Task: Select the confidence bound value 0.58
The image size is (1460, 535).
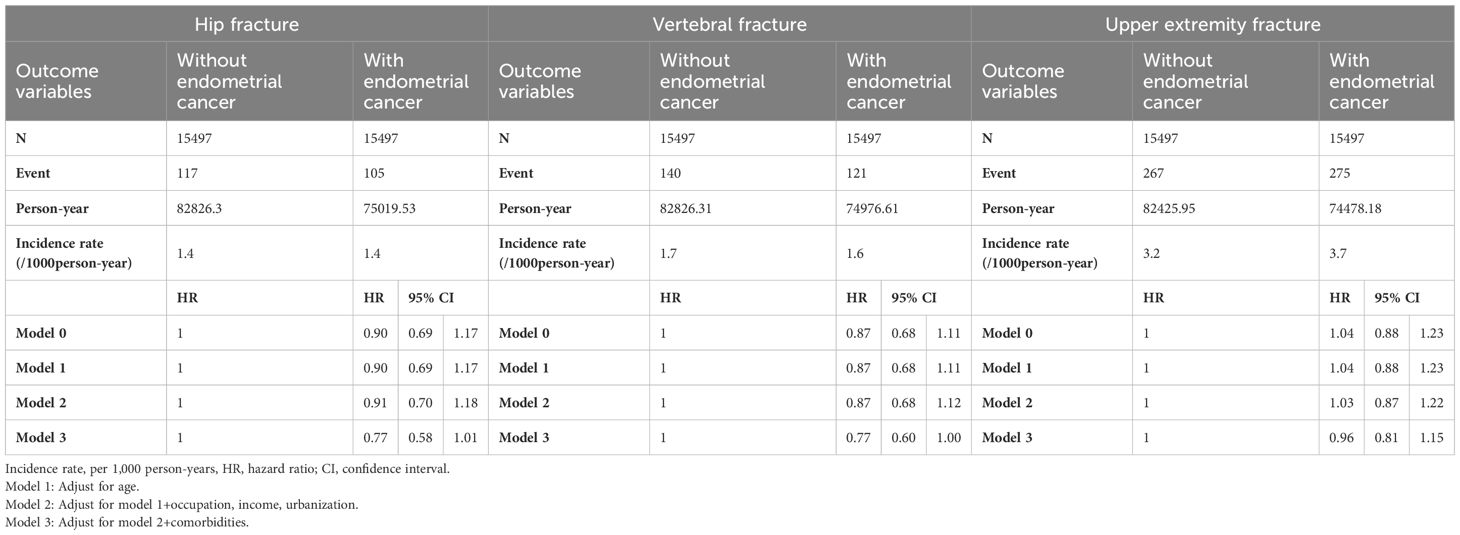Action: pos(418,437)
